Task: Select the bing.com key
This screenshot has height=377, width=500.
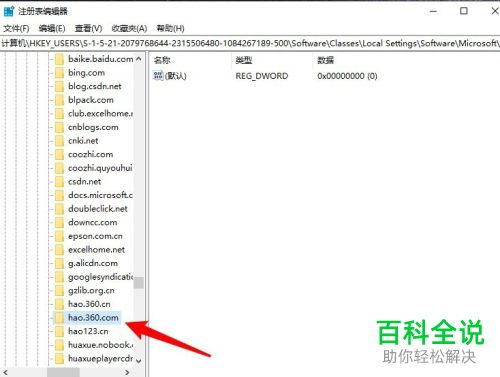Action: [x=86, y=73]
